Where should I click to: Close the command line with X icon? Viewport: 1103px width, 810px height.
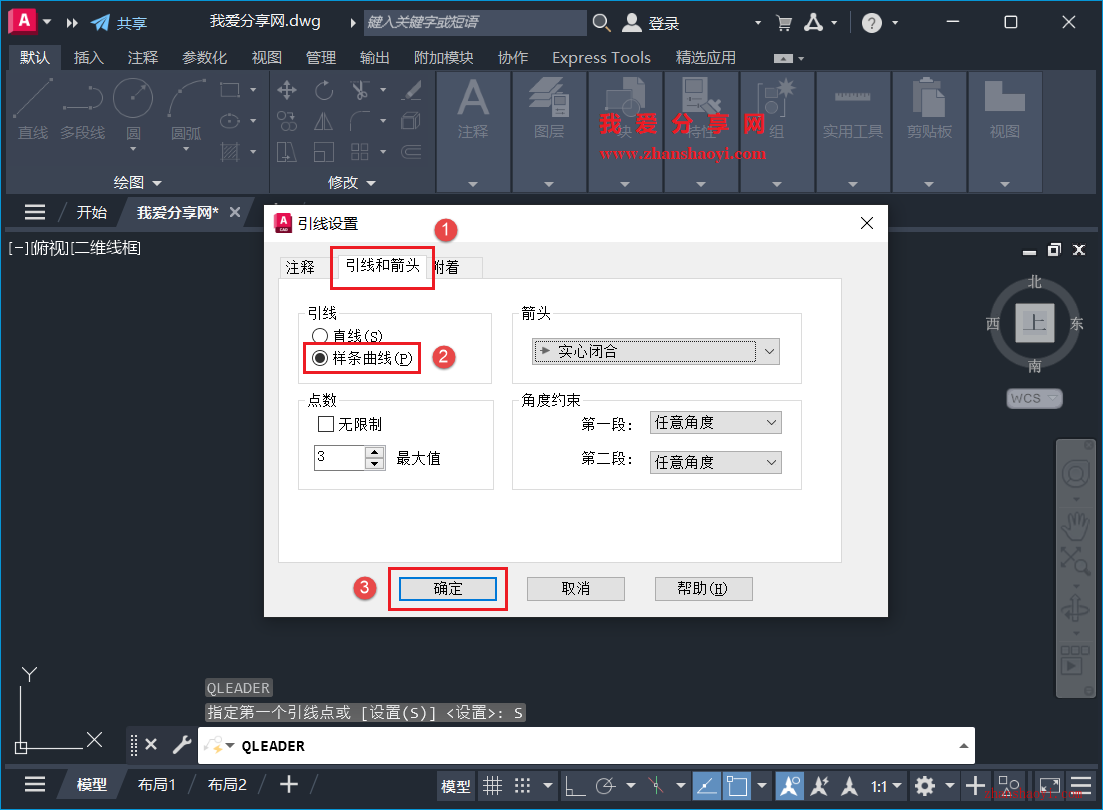tap(151, 745)
